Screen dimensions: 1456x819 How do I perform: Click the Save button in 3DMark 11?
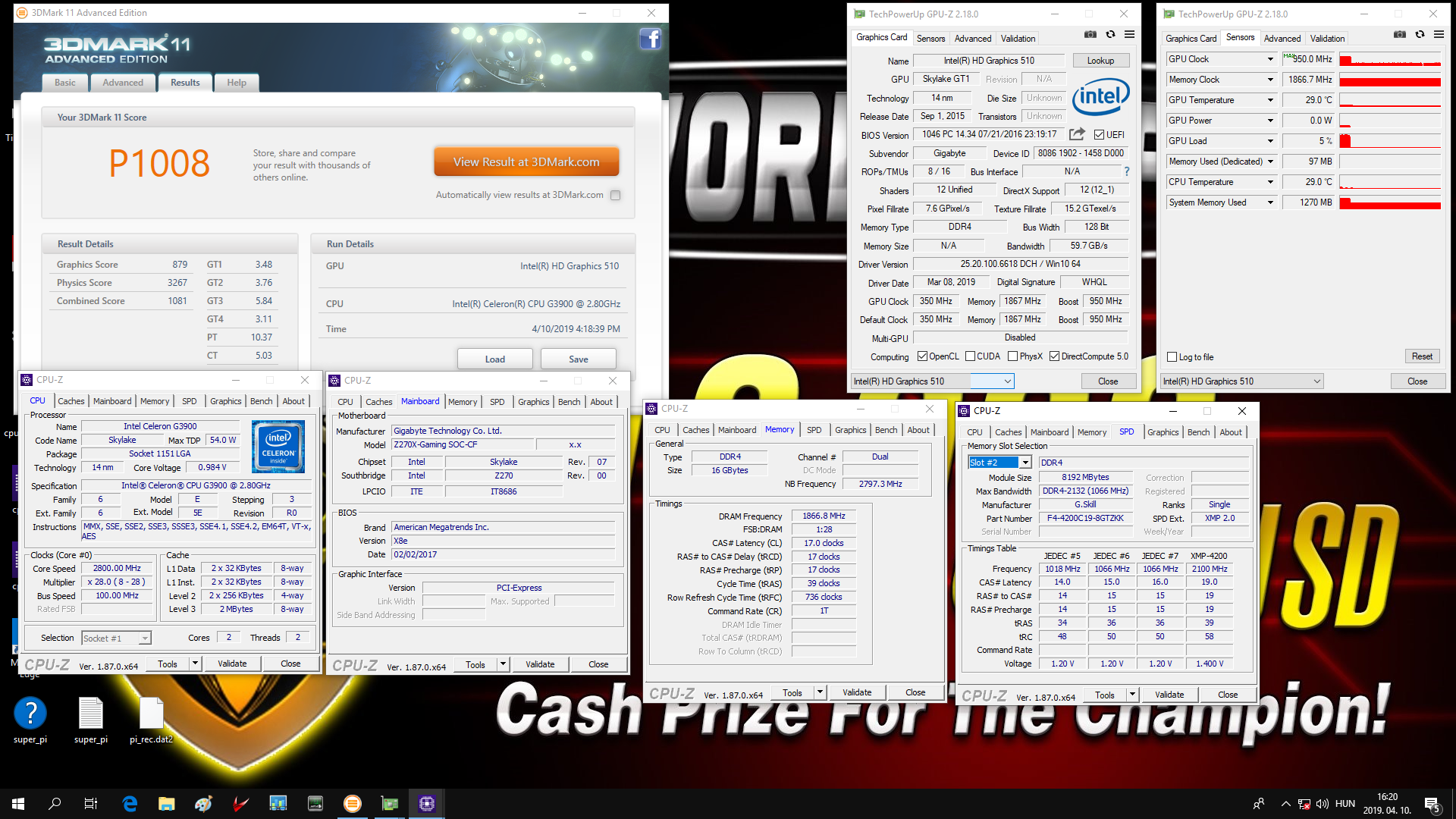pos(579,359)
